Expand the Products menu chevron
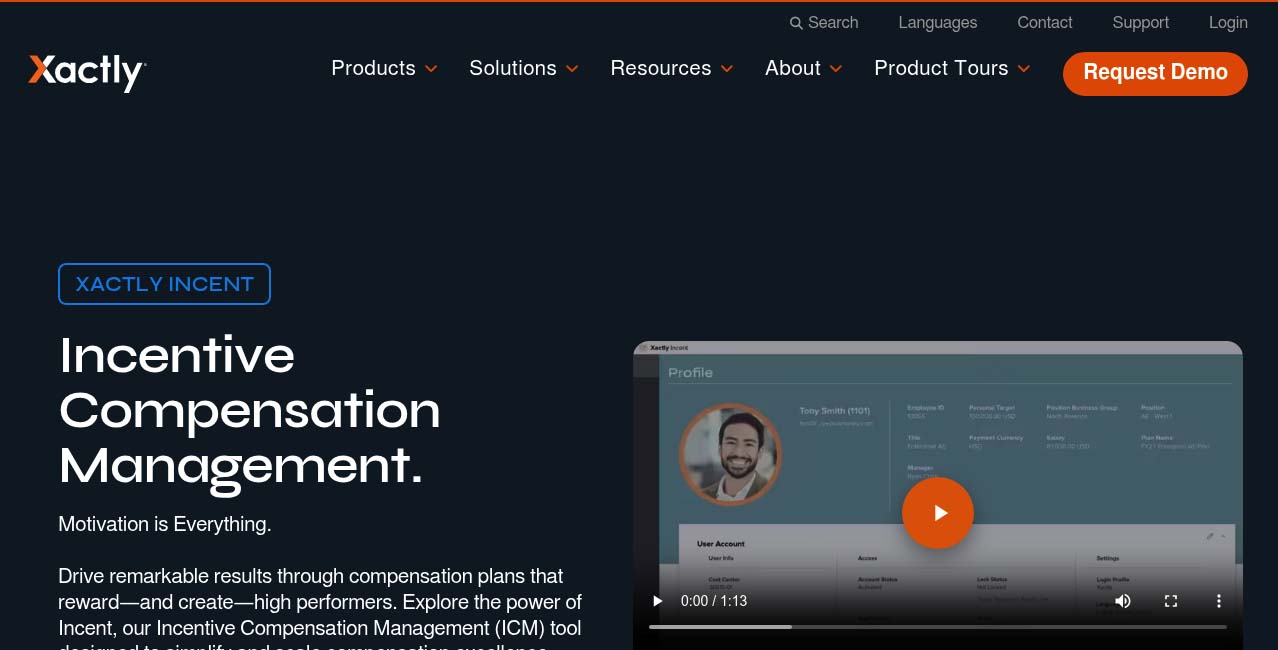 coord(431,69)
